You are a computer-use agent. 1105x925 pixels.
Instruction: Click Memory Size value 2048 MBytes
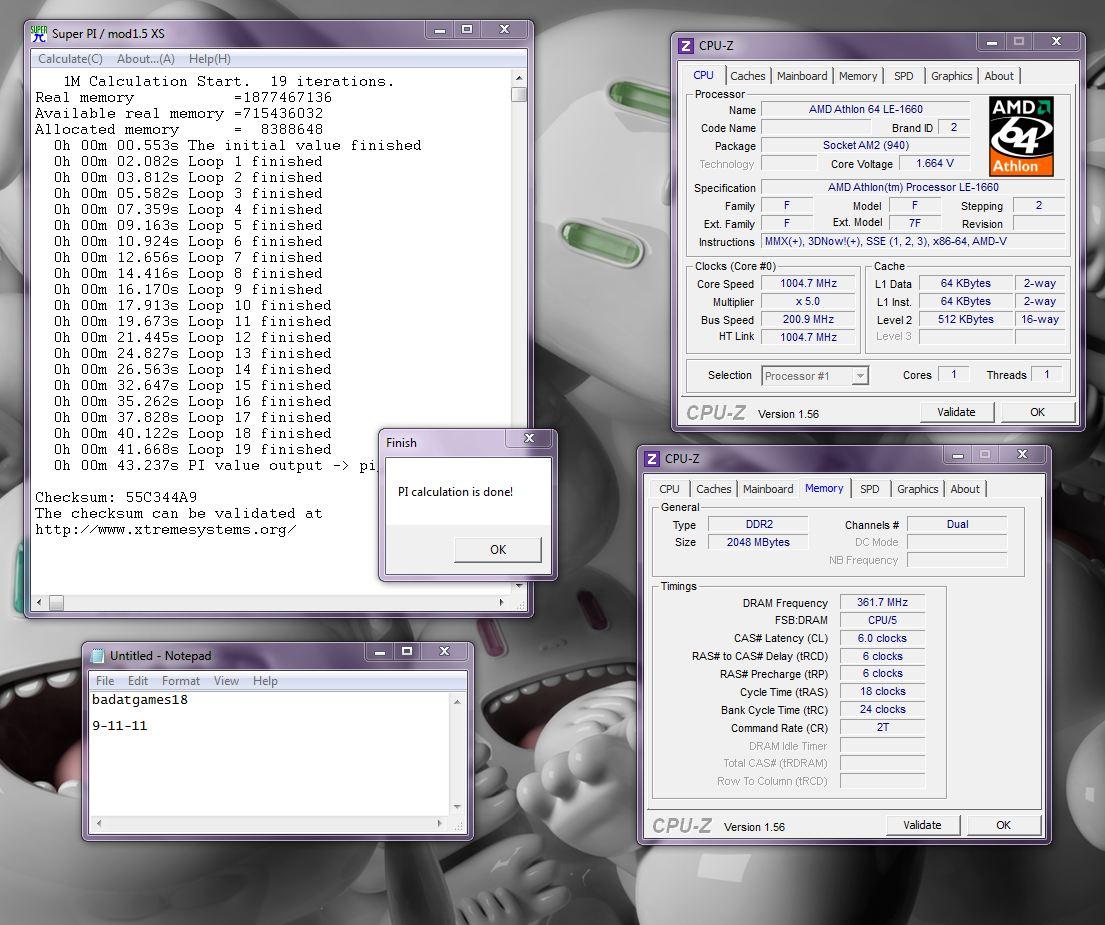tap(758, 542)
